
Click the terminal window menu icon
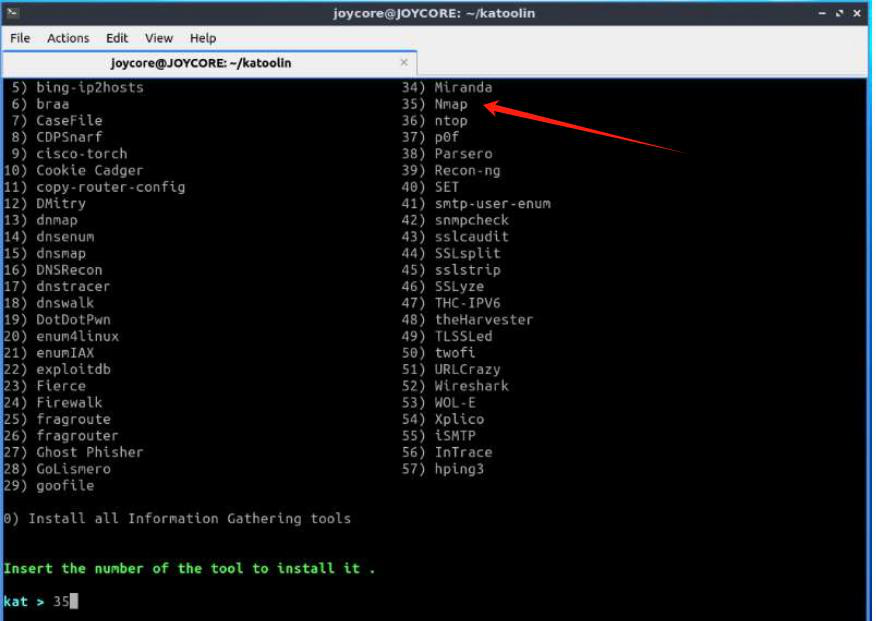[13, 13]
